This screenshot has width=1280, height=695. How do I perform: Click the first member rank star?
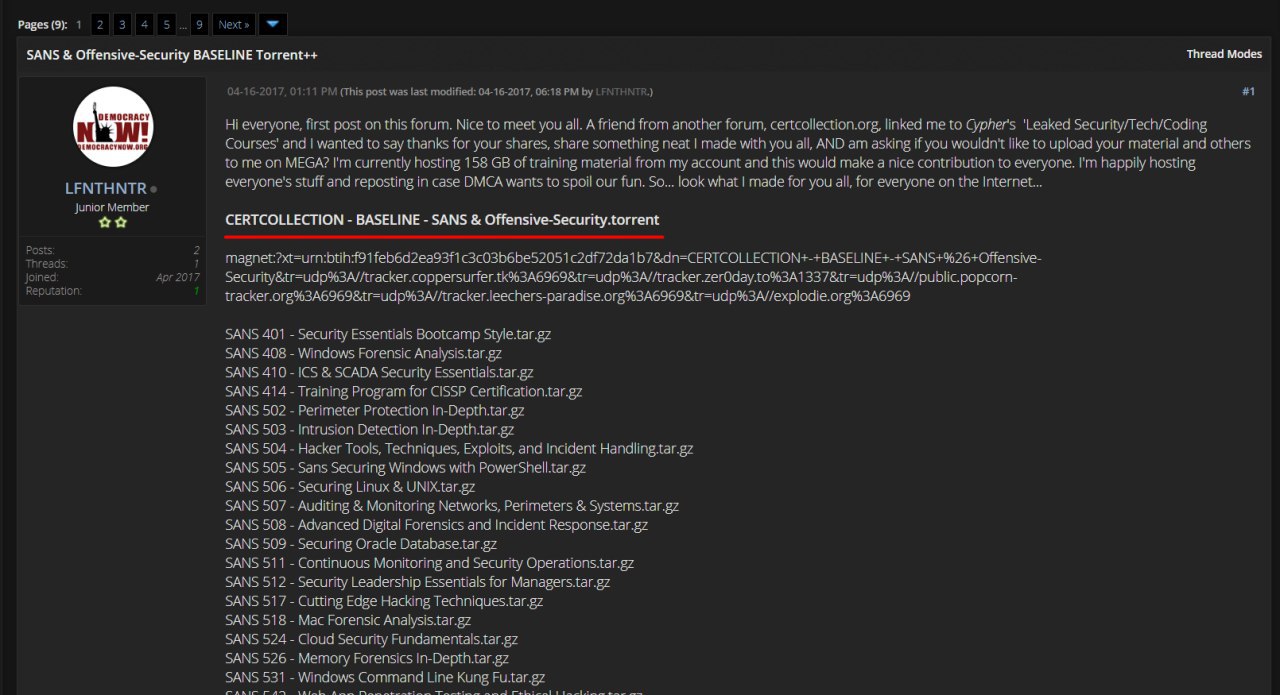(x=104, y=223)
